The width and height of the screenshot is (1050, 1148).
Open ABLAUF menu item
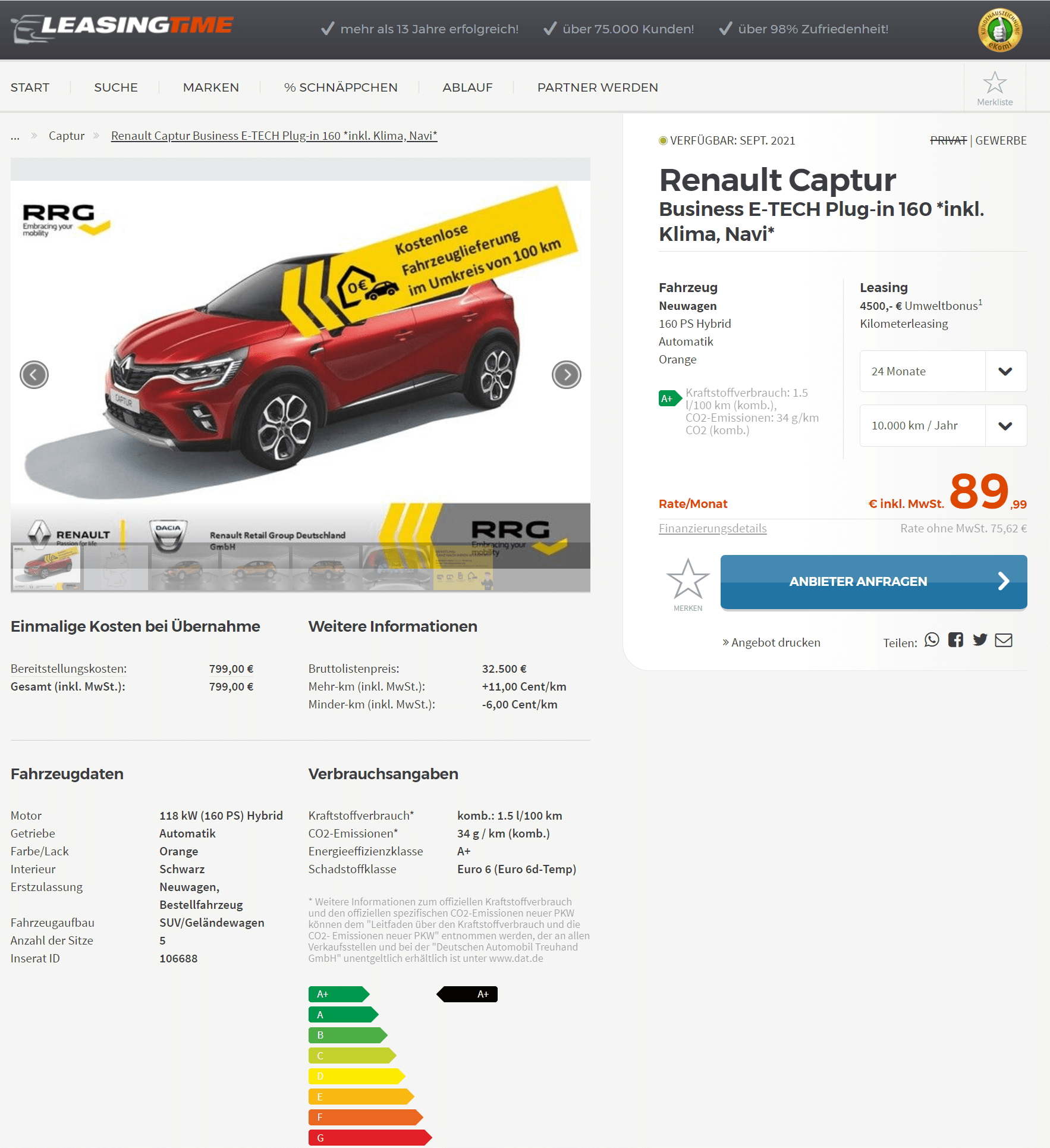467,87
